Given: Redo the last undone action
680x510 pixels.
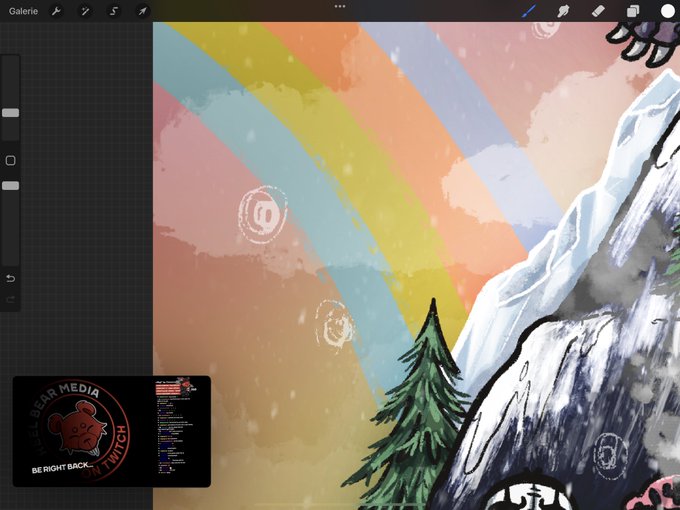Looking at the screenshot, I should click(x=10, y=299).
